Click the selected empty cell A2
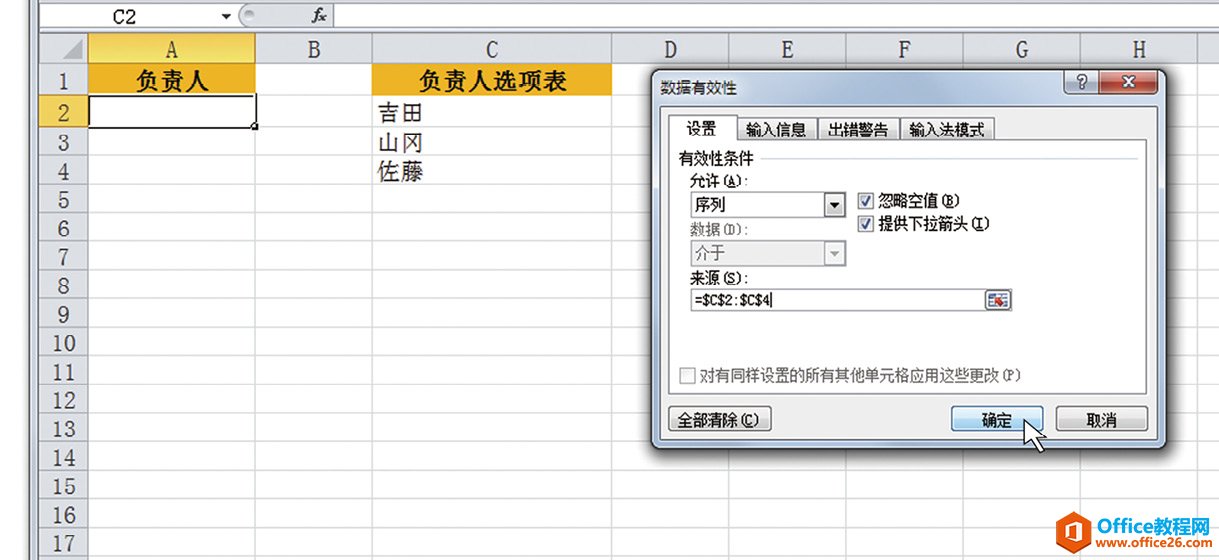1219x560 pixels. (x=172, y=111)
